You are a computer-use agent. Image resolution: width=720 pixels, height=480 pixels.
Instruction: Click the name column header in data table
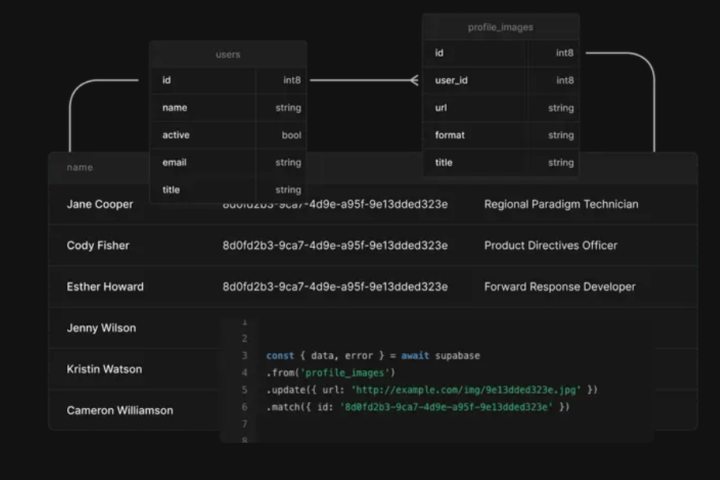click(80, 167)
